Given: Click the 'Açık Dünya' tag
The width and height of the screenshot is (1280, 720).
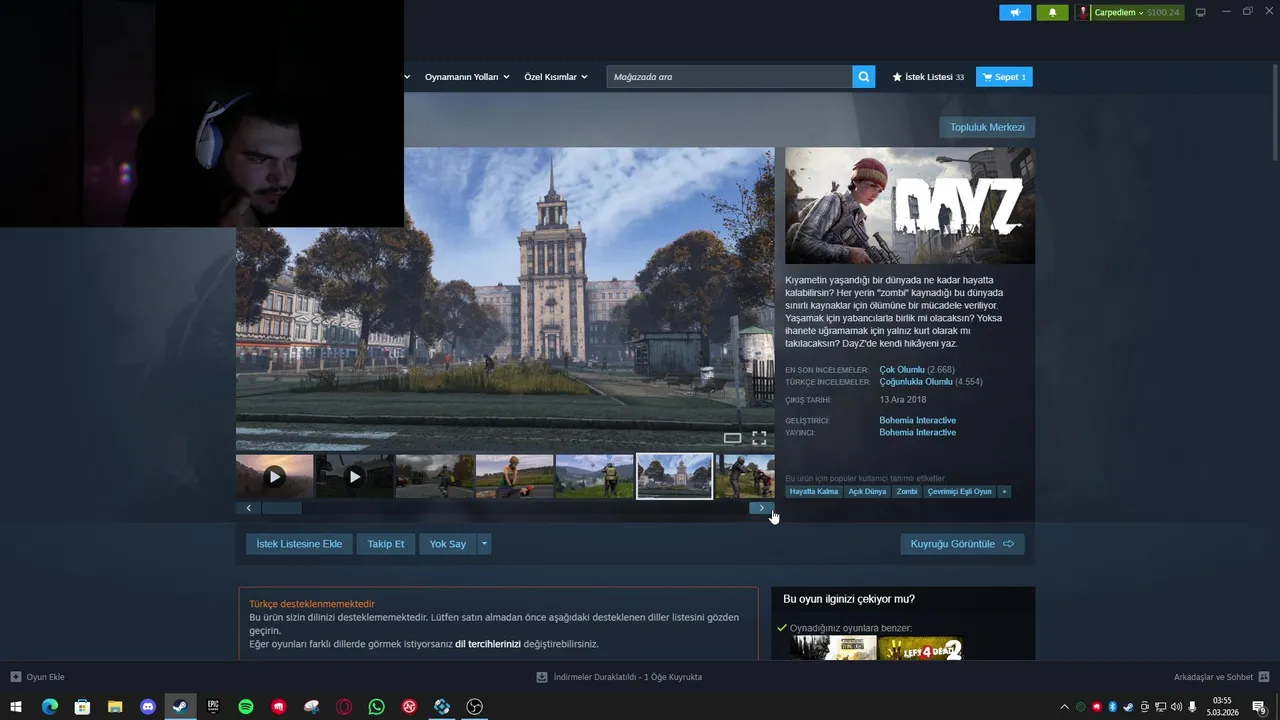Looking at the screenshot, I should coord(867,492).
